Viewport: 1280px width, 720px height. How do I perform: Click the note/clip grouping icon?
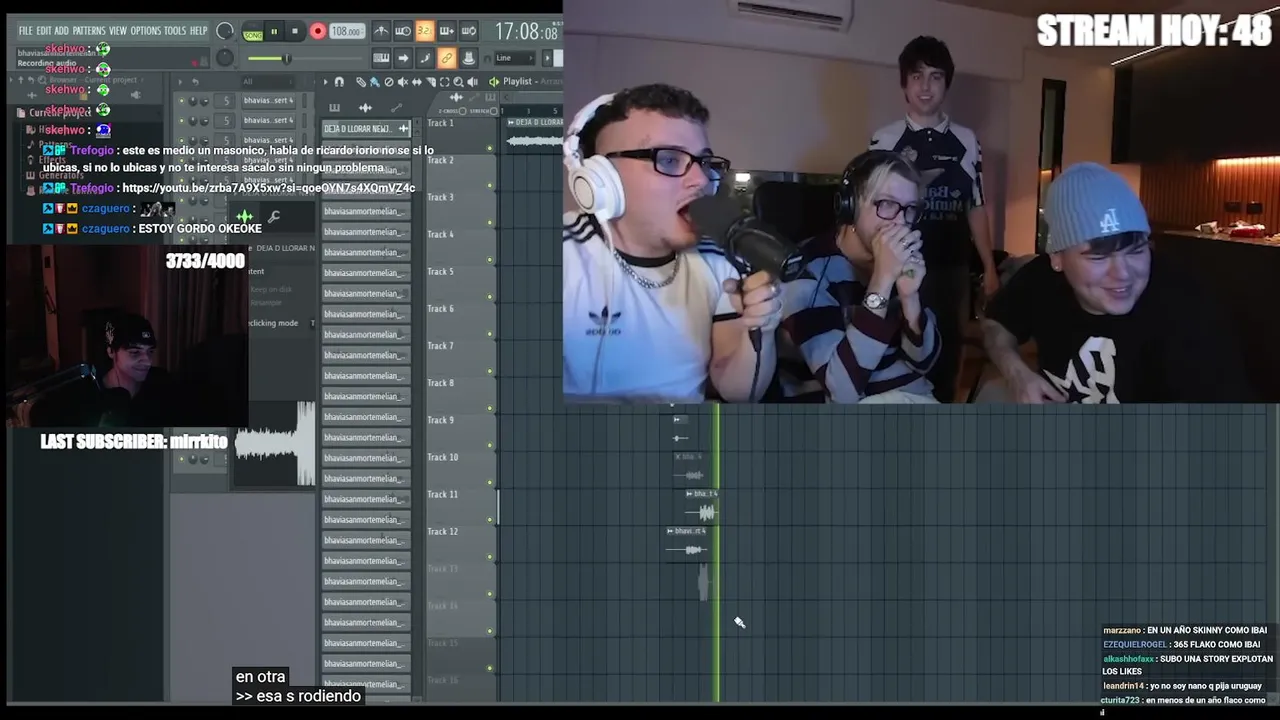coord(425,58)
